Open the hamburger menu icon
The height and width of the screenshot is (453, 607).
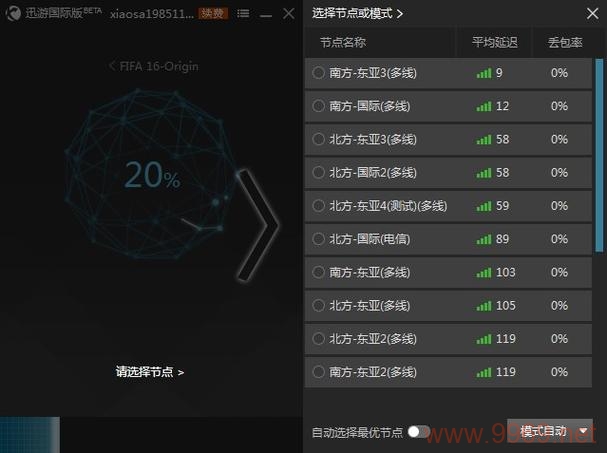243,14
